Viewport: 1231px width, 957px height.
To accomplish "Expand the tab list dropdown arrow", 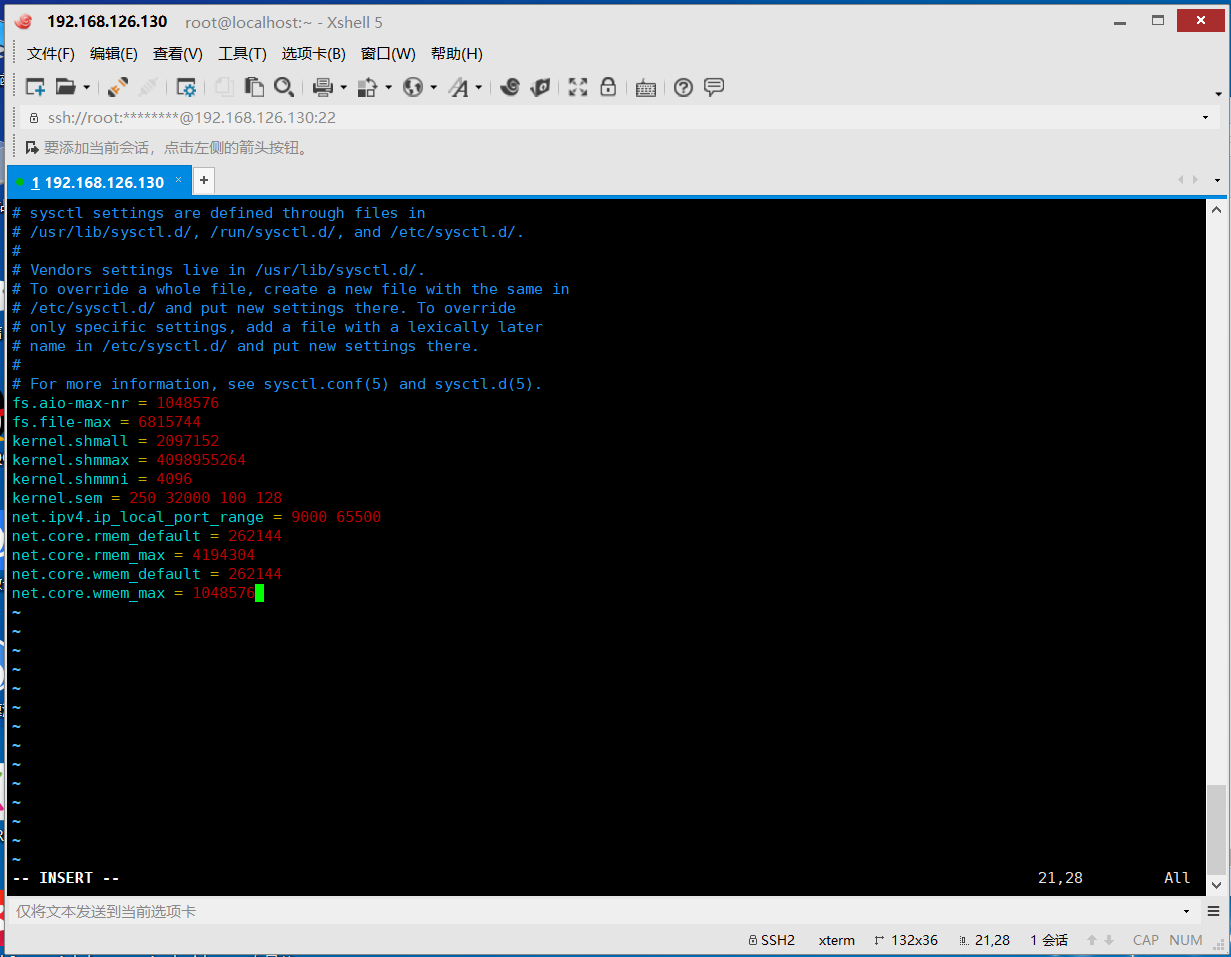I will (x=1217, y=181).
